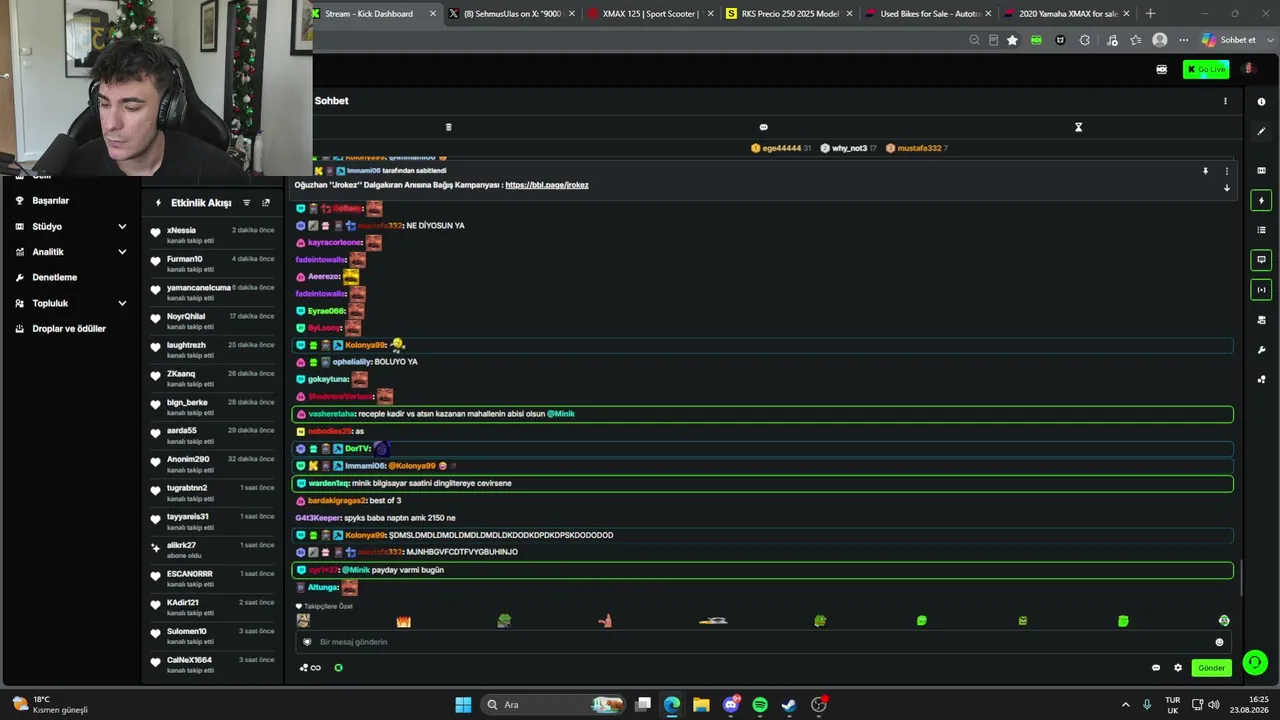
Task: Select the speech bubble tab in the chat header
Action: (763, 127)
